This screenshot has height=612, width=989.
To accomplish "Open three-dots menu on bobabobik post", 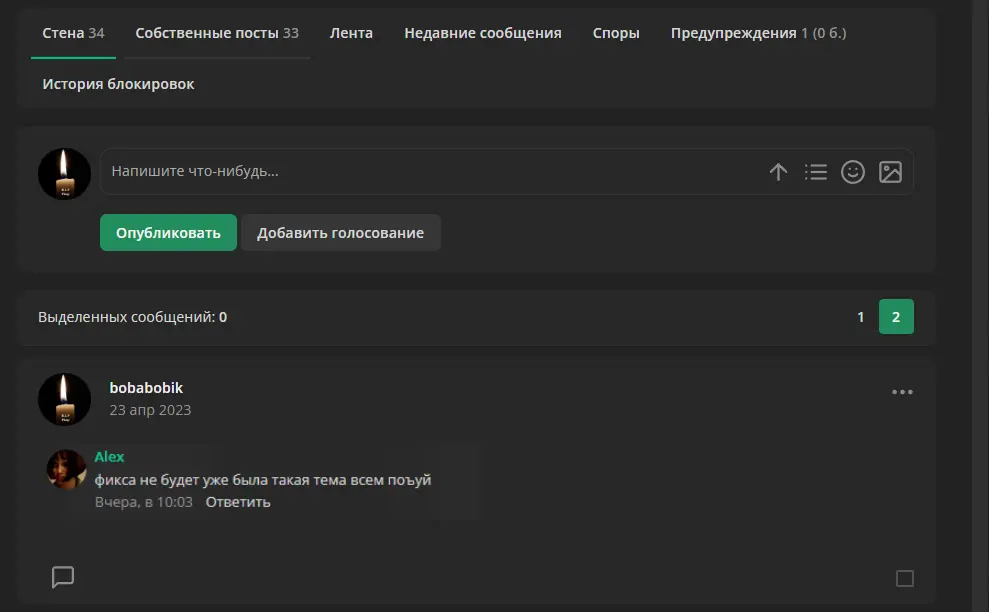I will tap(902, 392).
